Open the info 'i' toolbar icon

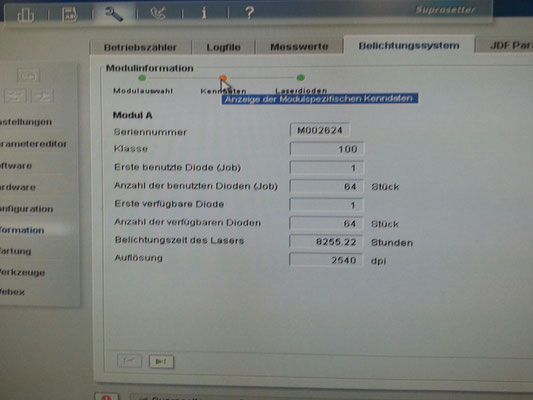pos(204,14)
